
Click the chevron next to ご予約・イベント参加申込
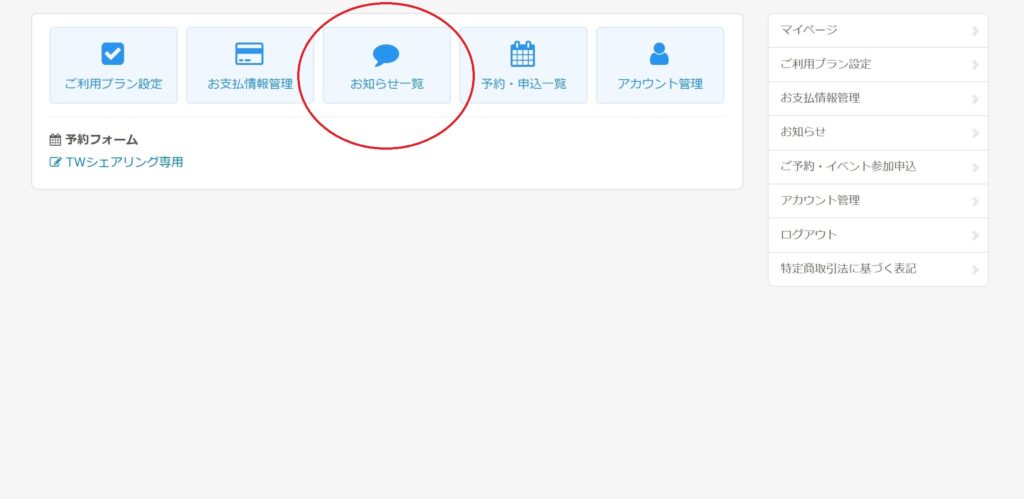tap(975, 167)
